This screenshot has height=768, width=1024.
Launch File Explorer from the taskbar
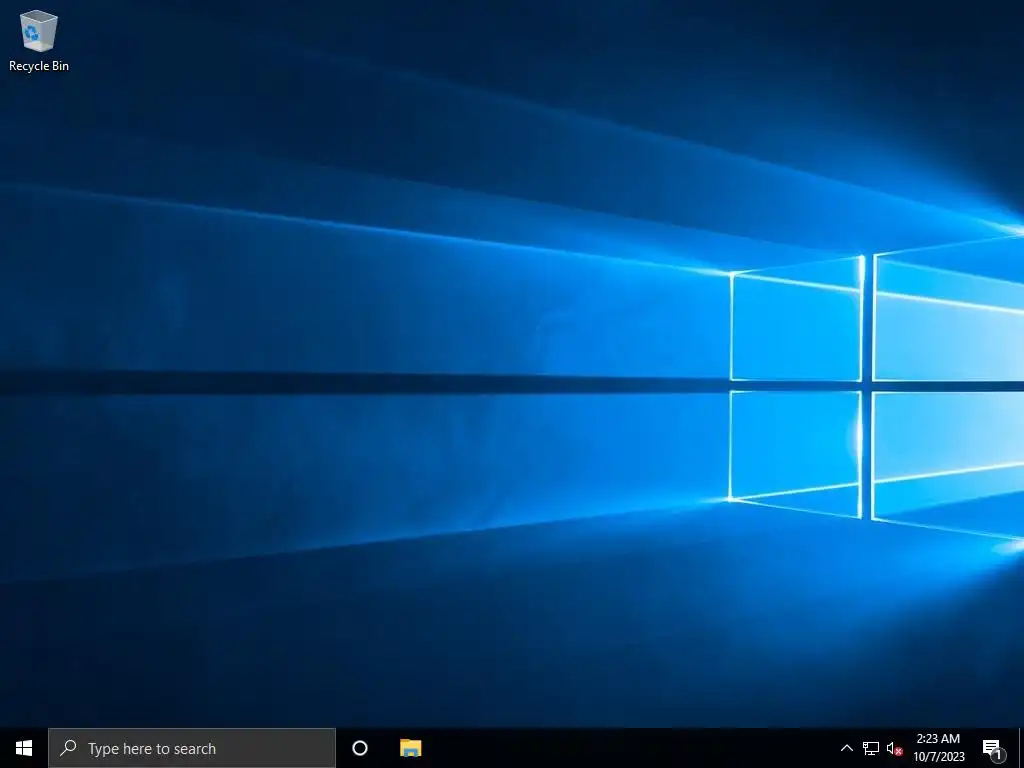[411, 748]
